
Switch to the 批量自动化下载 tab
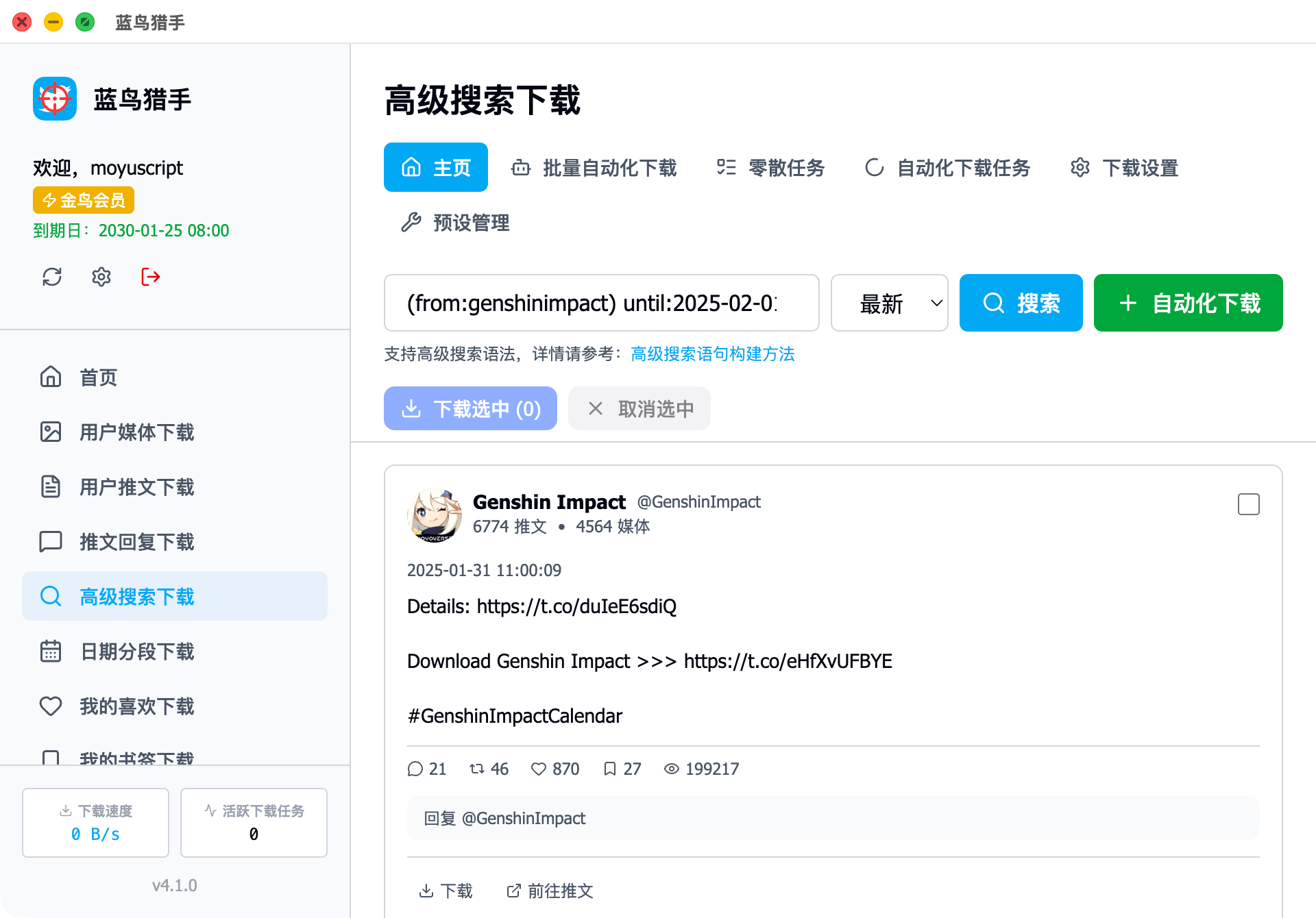pyautogui.click(x=594, y=168)
